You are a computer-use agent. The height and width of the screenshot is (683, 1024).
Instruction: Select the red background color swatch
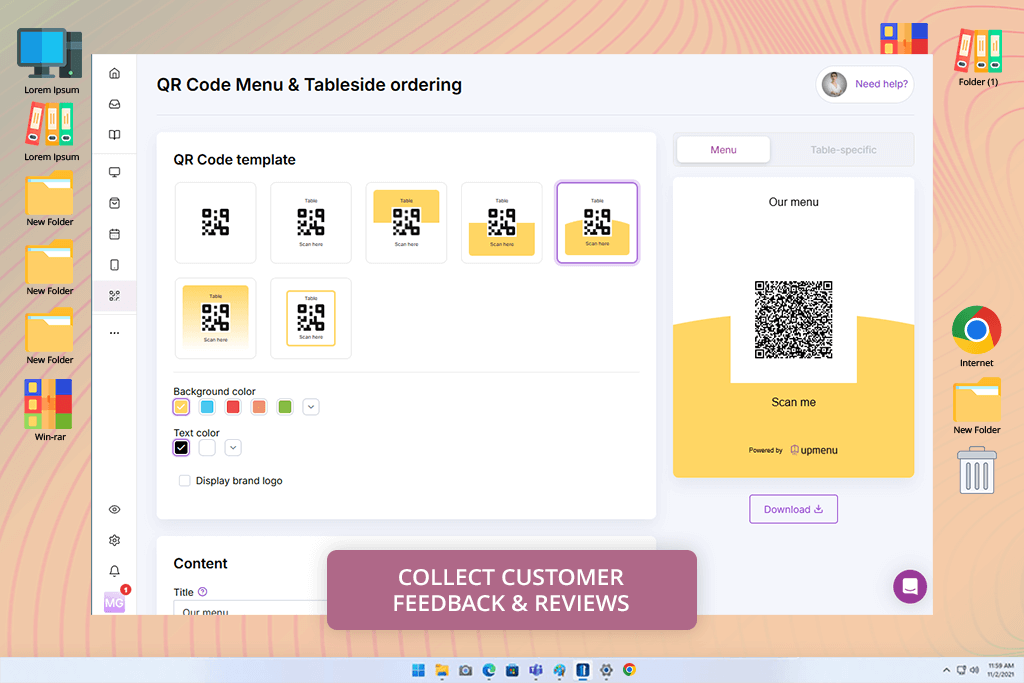click(x=233, y=407)
